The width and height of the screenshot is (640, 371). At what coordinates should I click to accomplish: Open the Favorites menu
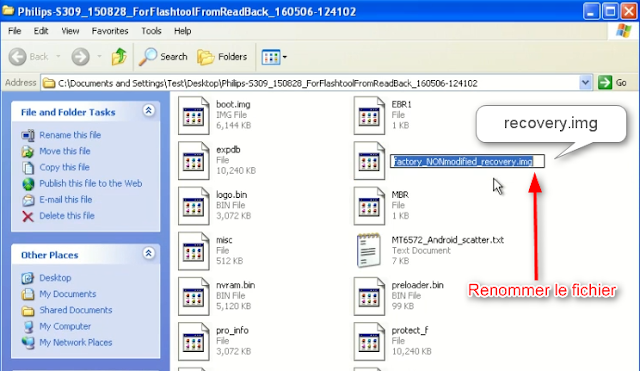pos(110,31)
